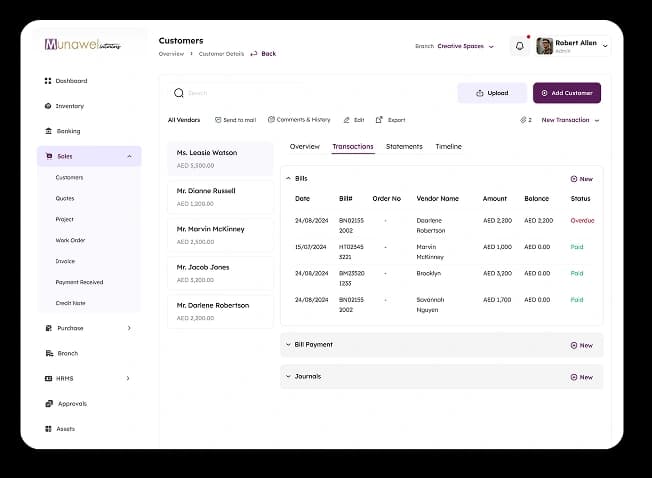
Task: Click the plus icon in Bills New
Action: (x=574, y=179)
